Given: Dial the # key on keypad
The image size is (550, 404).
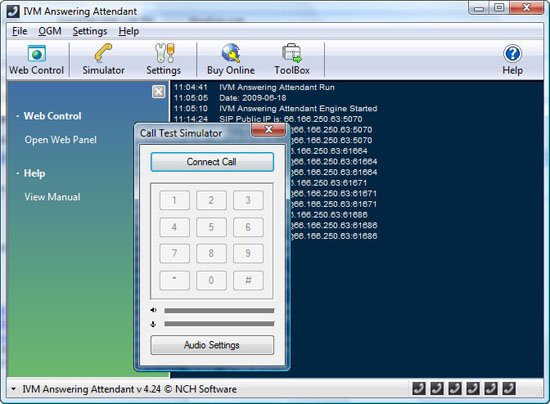Looking at the screenshot, I should (x=248, y=280).
